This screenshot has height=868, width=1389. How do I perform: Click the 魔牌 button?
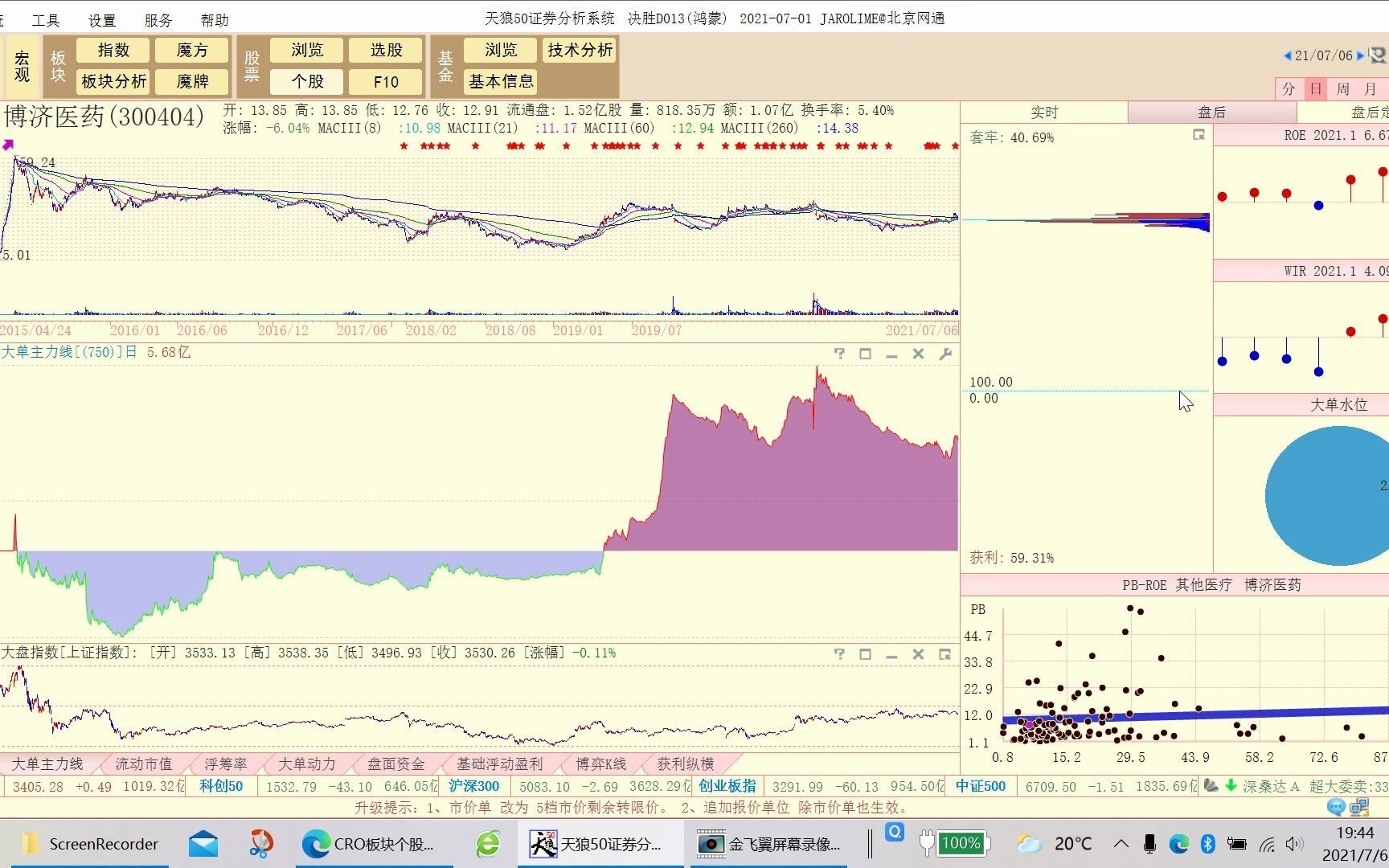[192, 81]
